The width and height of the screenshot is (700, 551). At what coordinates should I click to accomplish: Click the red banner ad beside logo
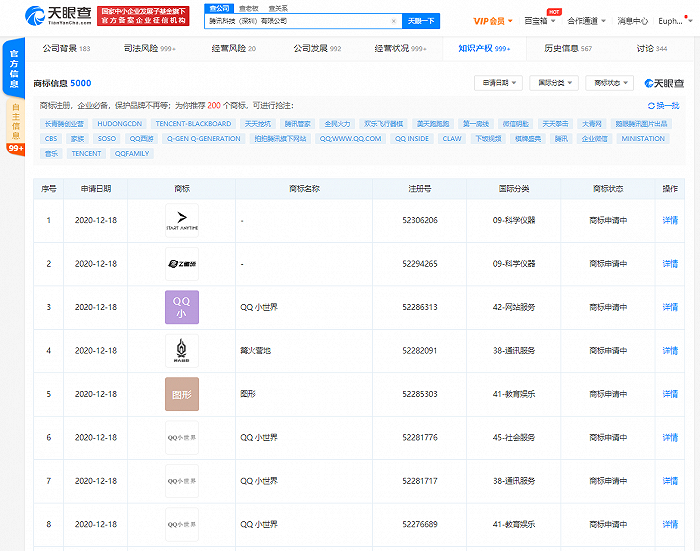143,16
